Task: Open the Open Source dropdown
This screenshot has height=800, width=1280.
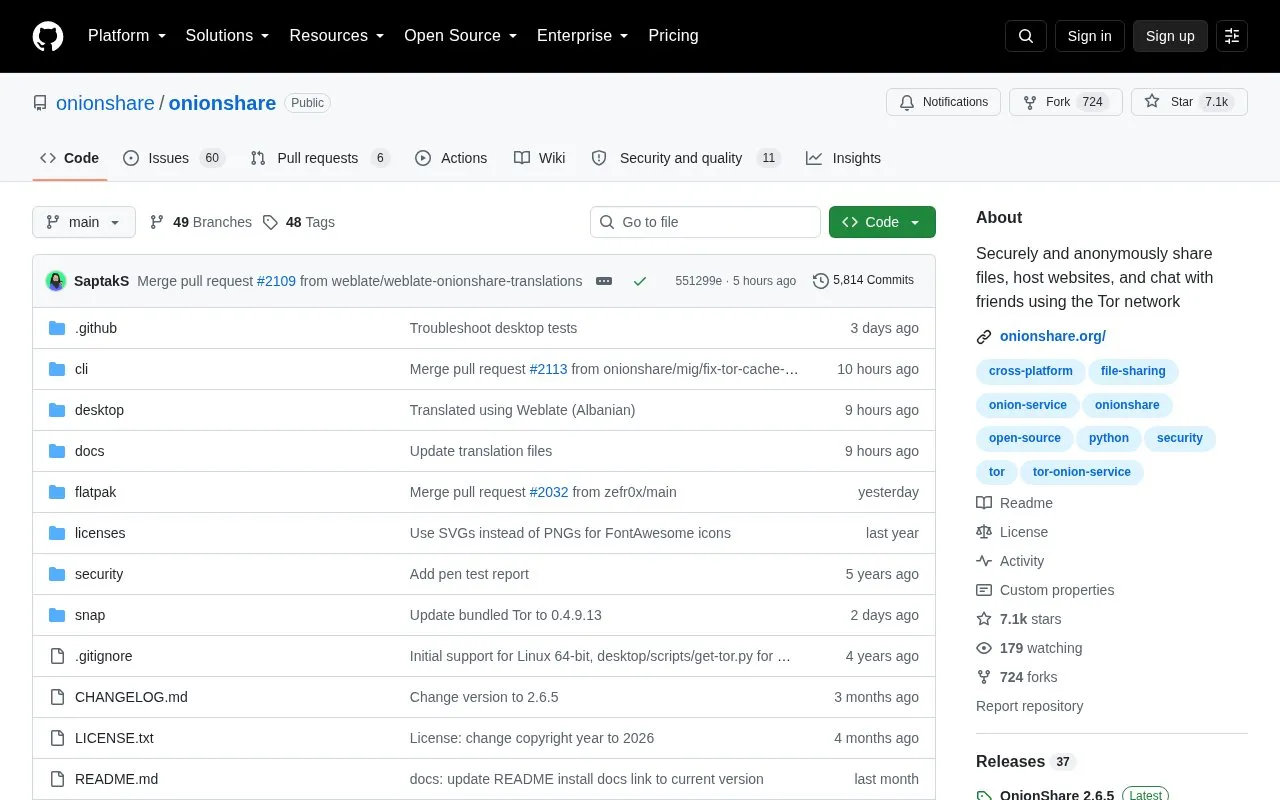Action: pyautogui.click(x=460, y=36)
